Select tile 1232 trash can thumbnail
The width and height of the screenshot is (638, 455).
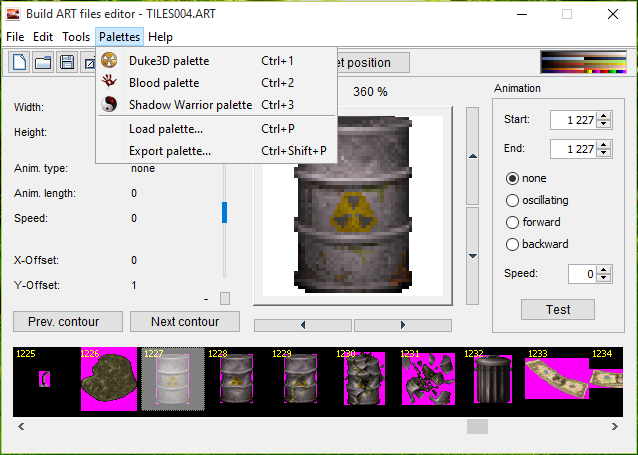pyautogui.click(x=493, y=379)
